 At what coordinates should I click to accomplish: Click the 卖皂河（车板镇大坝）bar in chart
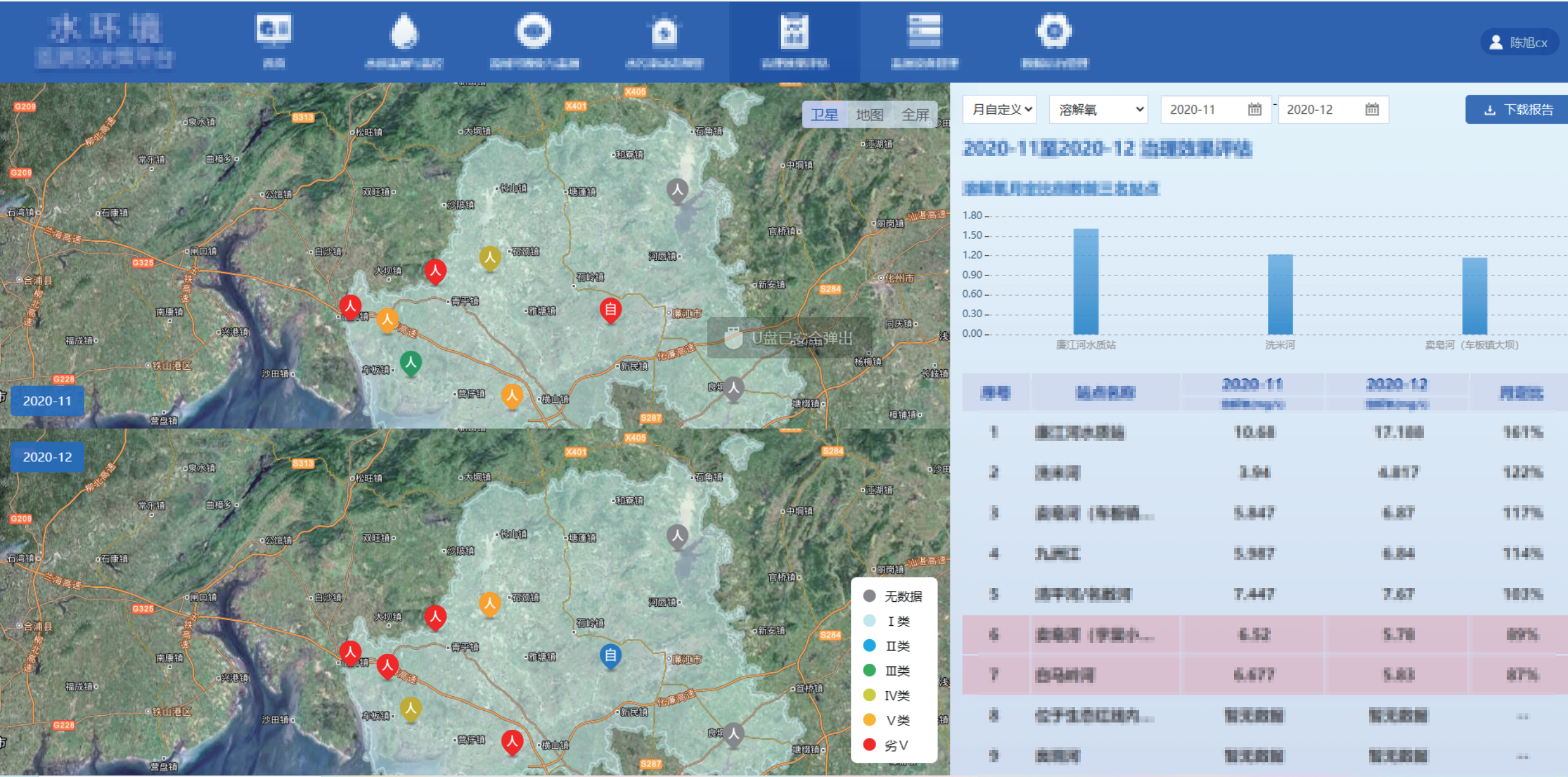(1474, 296)
